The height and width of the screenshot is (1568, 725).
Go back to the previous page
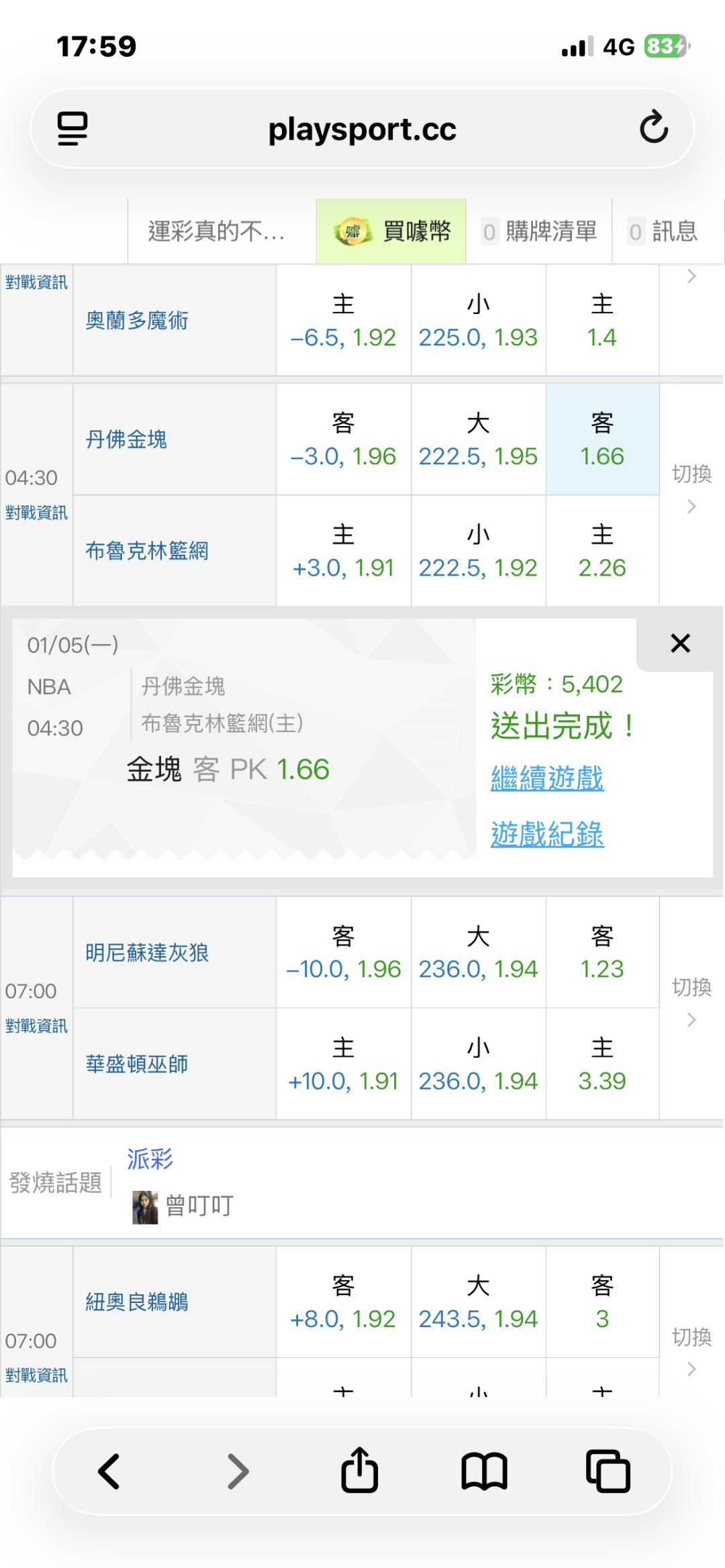(x=109, y=1471)
